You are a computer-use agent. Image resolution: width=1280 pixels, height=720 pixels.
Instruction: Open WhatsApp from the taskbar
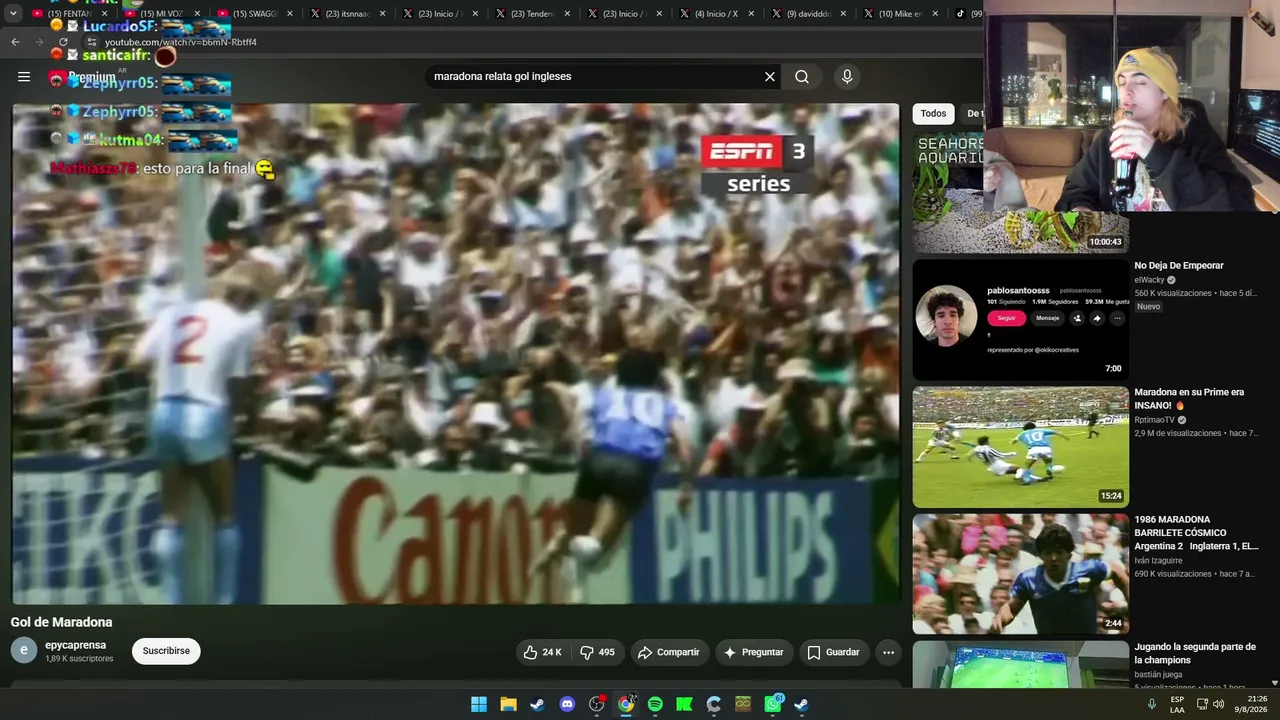[773, 704]
